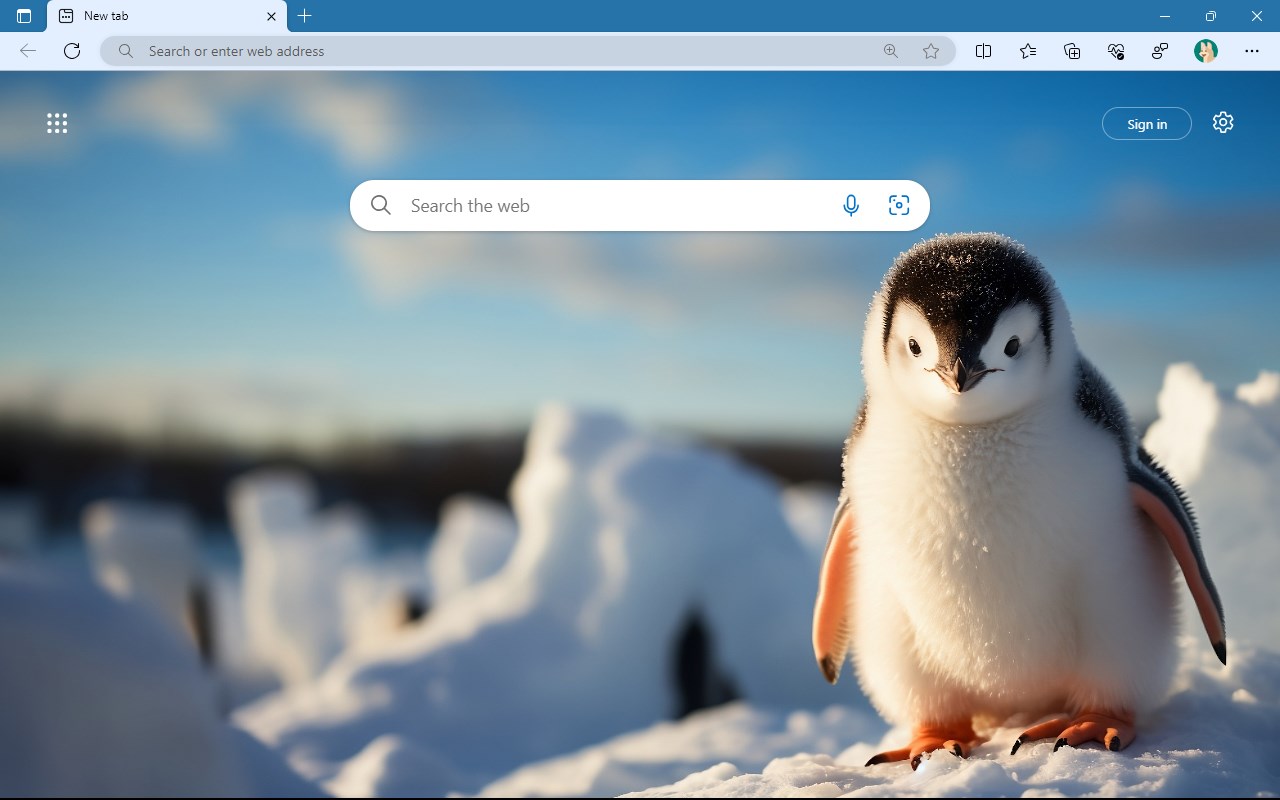Screen dimensions: 1280x800
Task: Open visual image search
Action: click(x=899, y=205)
